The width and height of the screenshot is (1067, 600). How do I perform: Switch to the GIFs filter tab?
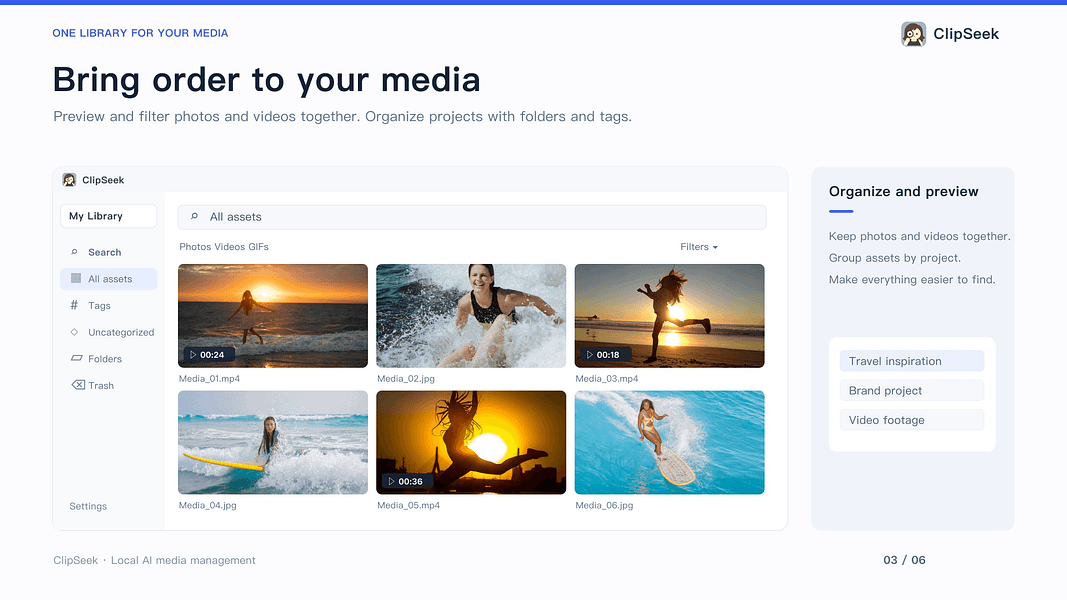point(259,247)
